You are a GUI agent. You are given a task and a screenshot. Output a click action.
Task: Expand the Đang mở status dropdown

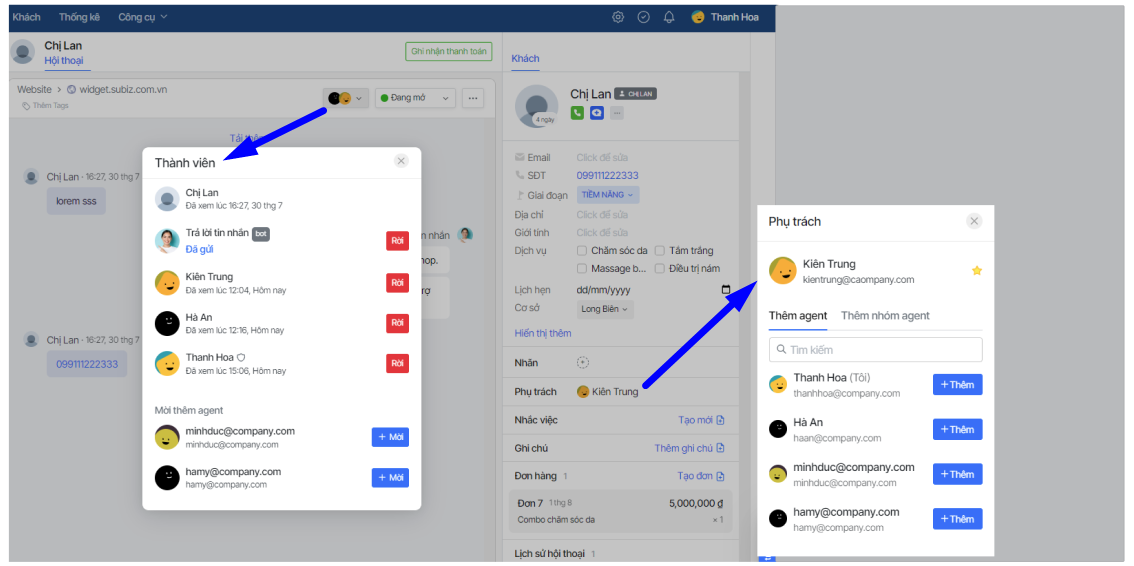(x=415, y=98)
